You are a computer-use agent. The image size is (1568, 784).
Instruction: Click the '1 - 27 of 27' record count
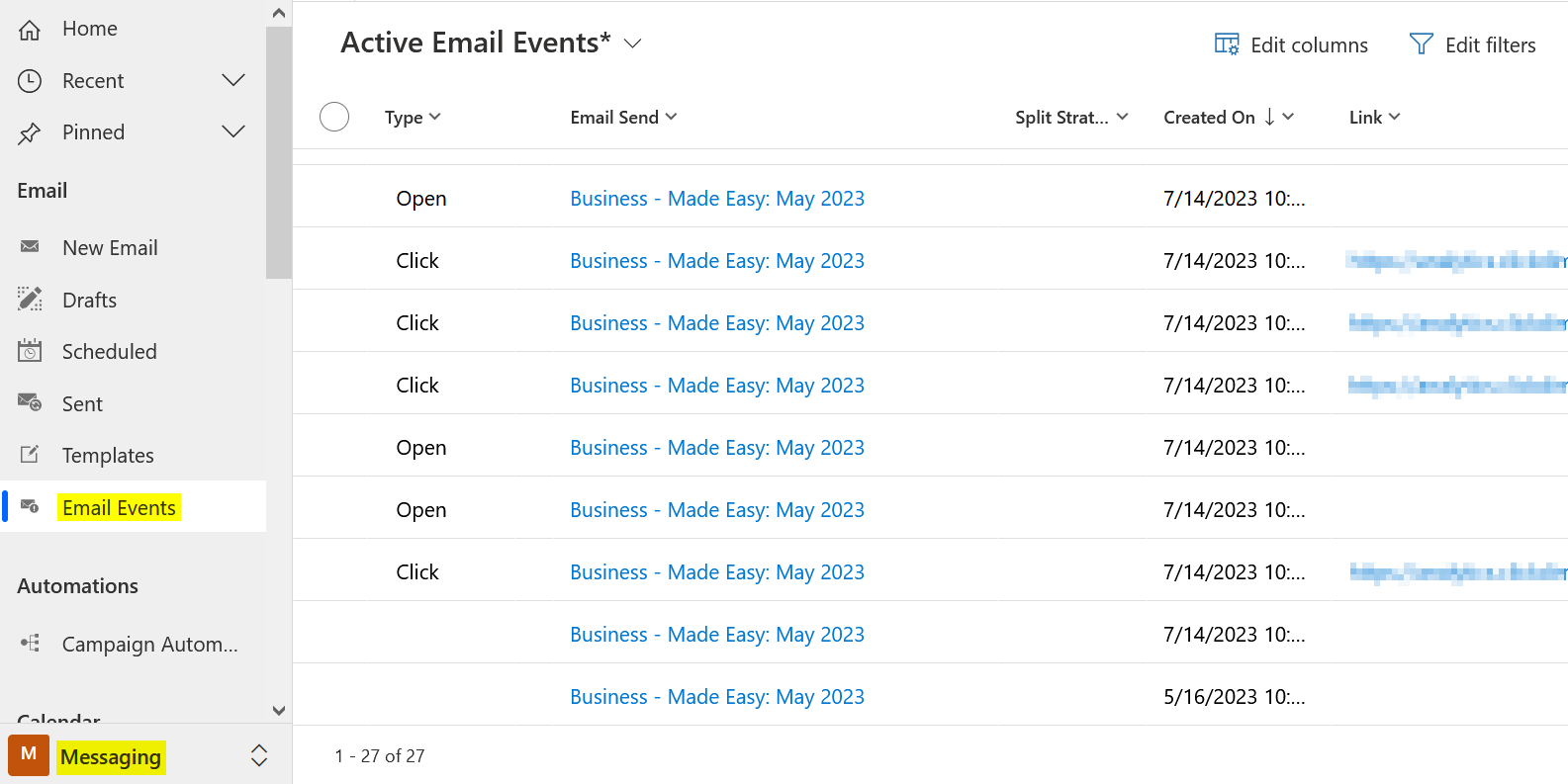coord(380,755)
